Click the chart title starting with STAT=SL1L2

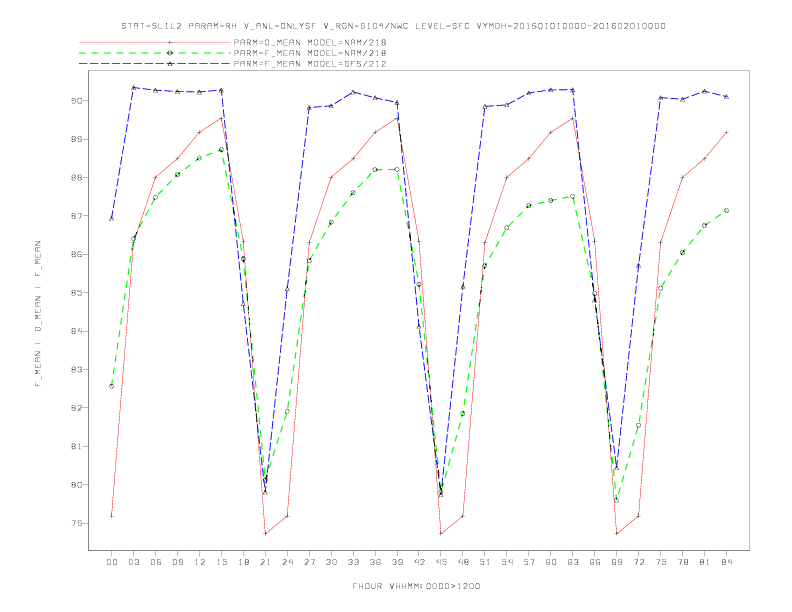[393, 26]
